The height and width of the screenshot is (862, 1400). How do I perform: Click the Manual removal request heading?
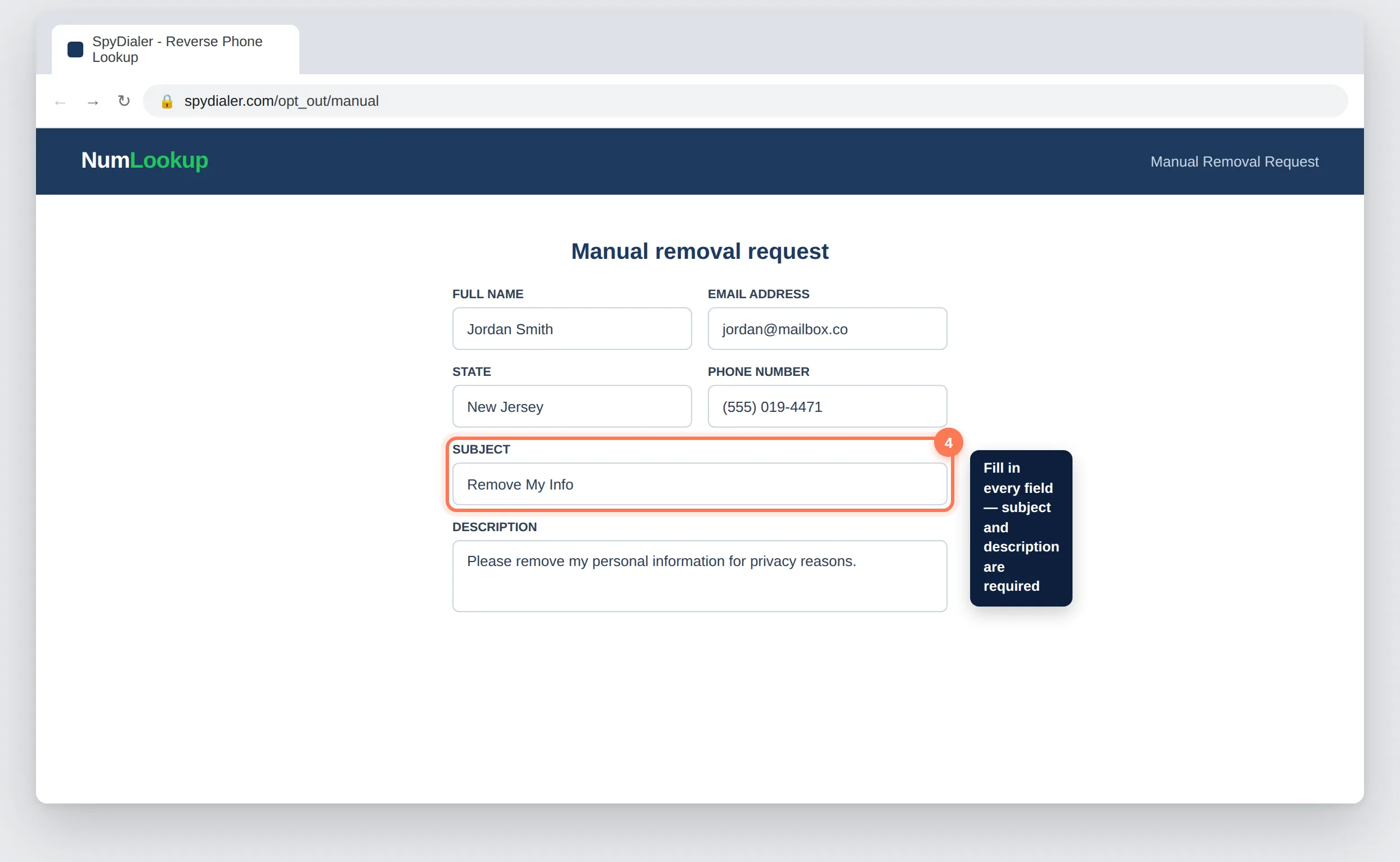(699, 251)
